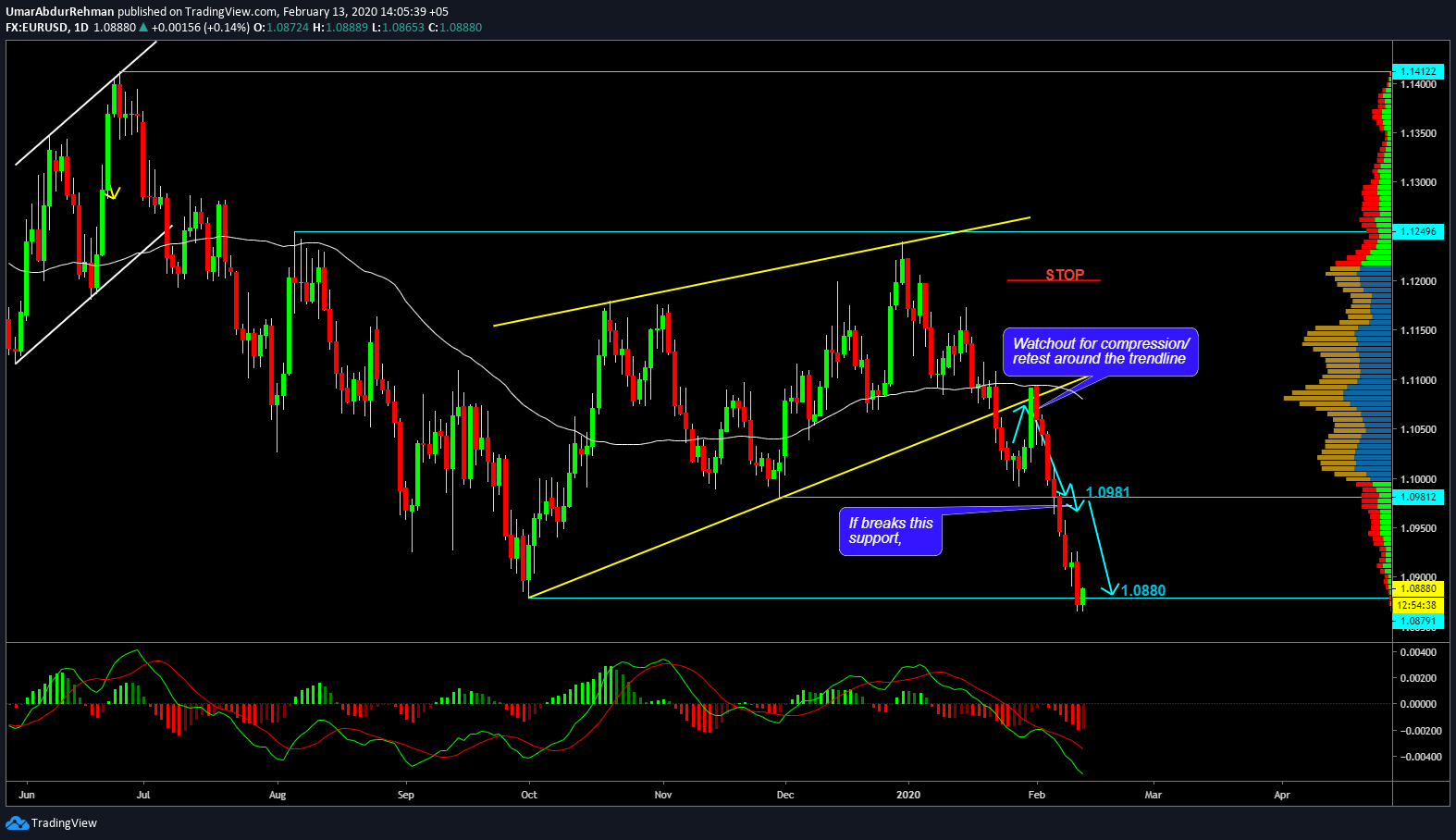Click the 1.10000 price axis label

(x=1418, y=479)
